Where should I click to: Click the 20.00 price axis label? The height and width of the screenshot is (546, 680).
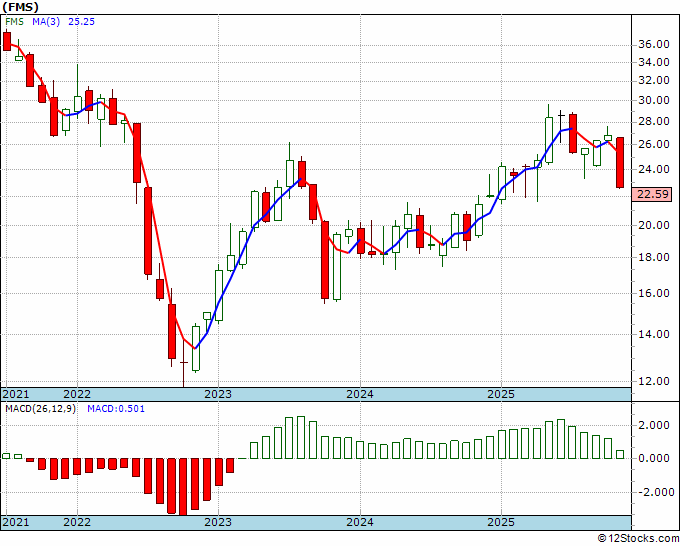(x=654, y=225)
